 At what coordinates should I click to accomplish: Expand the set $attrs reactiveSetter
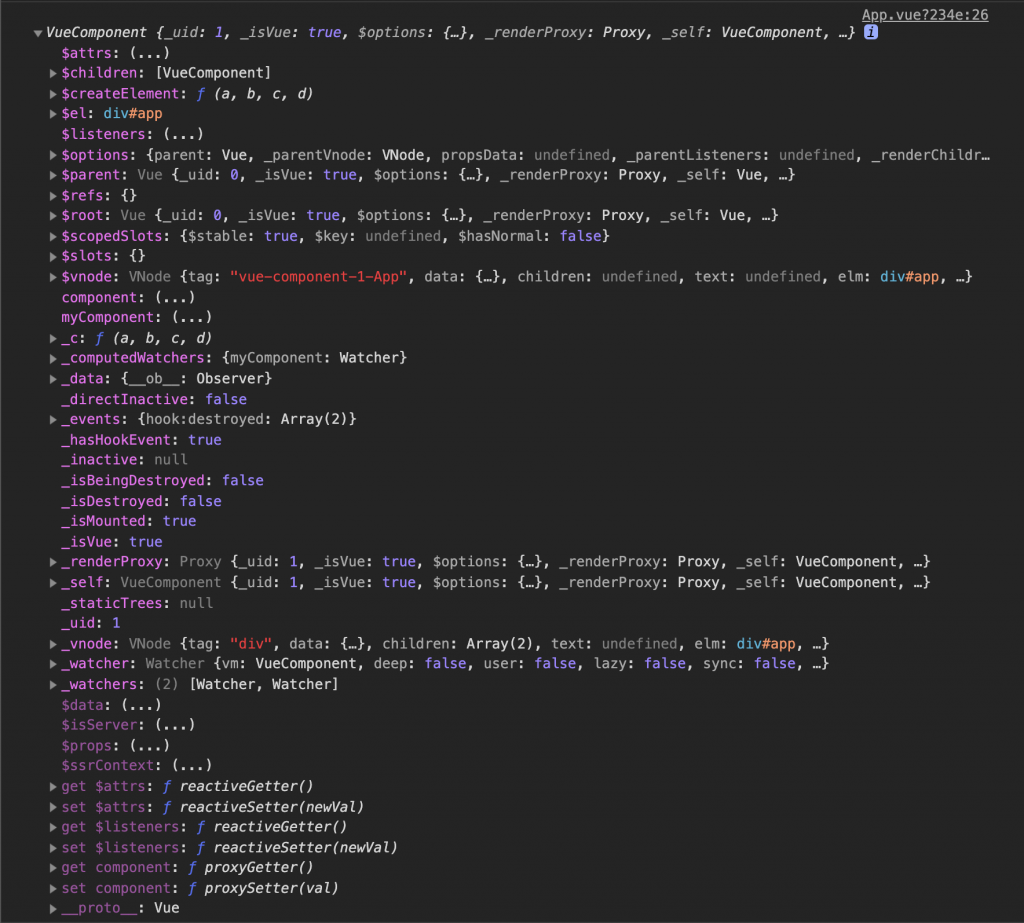(x=53, y=807)
